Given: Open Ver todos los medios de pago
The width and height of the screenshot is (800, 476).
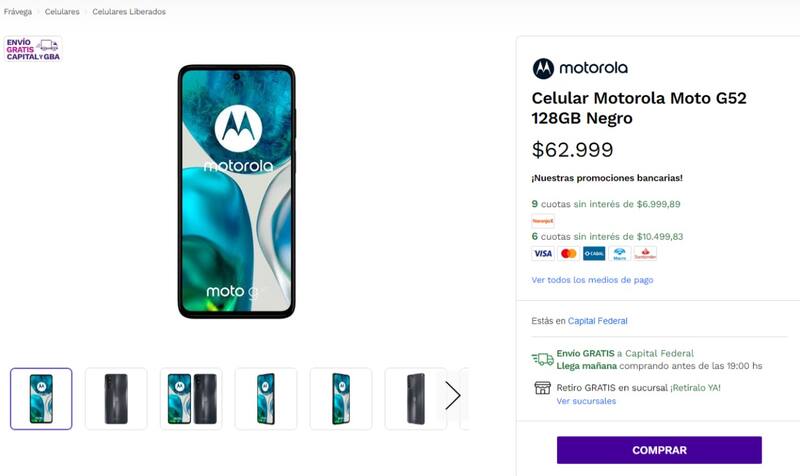Looking at the screenshot, I should click(592, 280).
